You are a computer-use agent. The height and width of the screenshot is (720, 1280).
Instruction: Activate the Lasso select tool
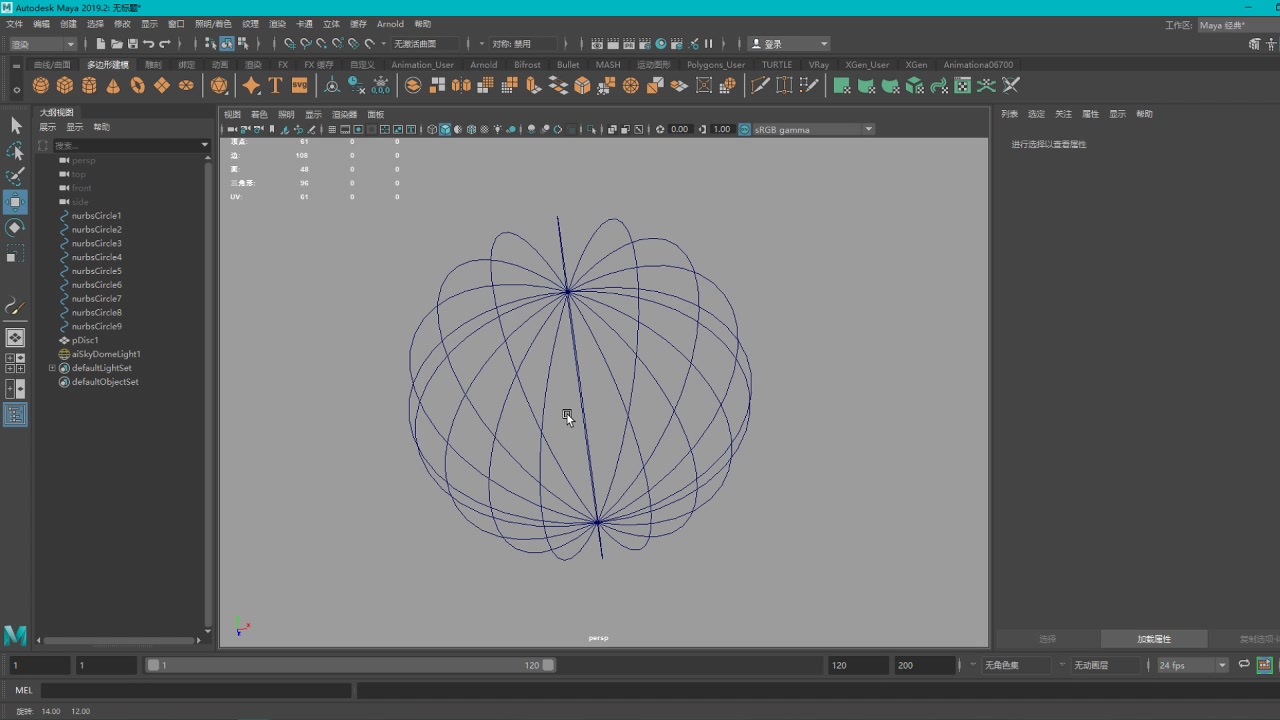(x=15, y=151)
